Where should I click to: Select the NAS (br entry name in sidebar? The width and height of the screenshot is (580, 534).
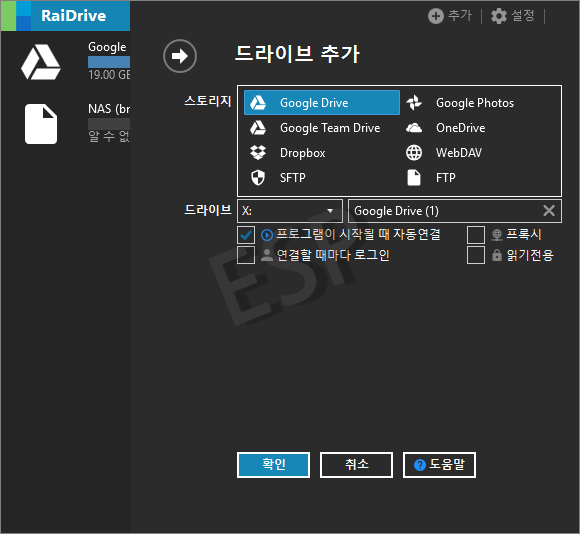point(109,109)
